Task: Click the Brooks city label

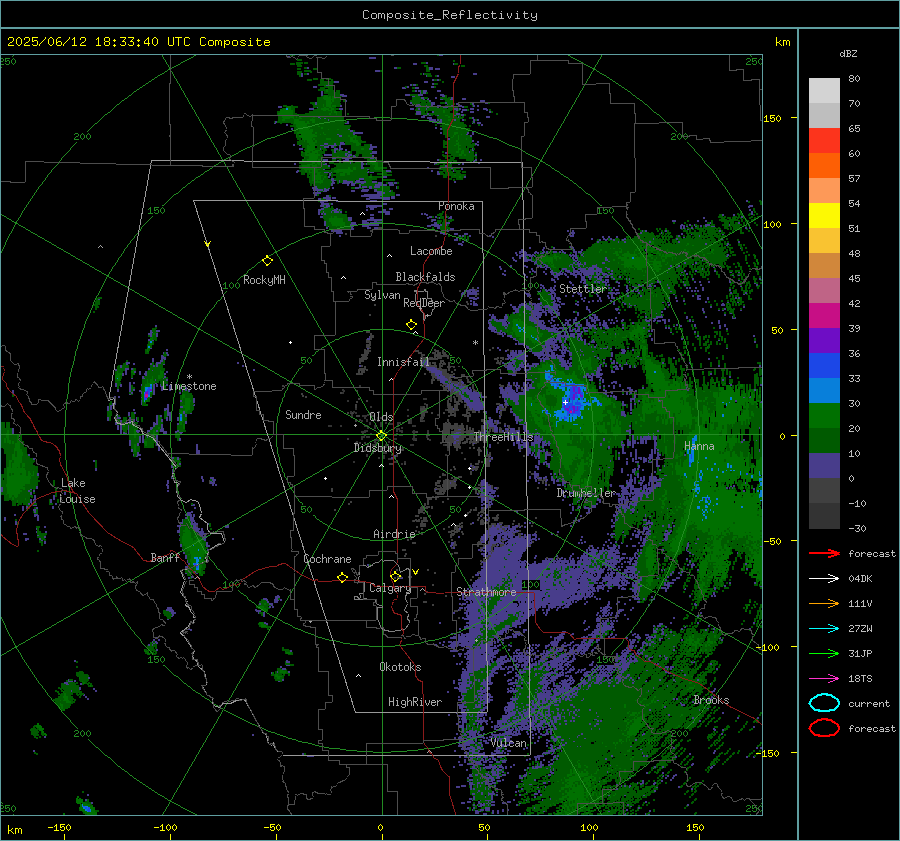Action: coord(711,700)
